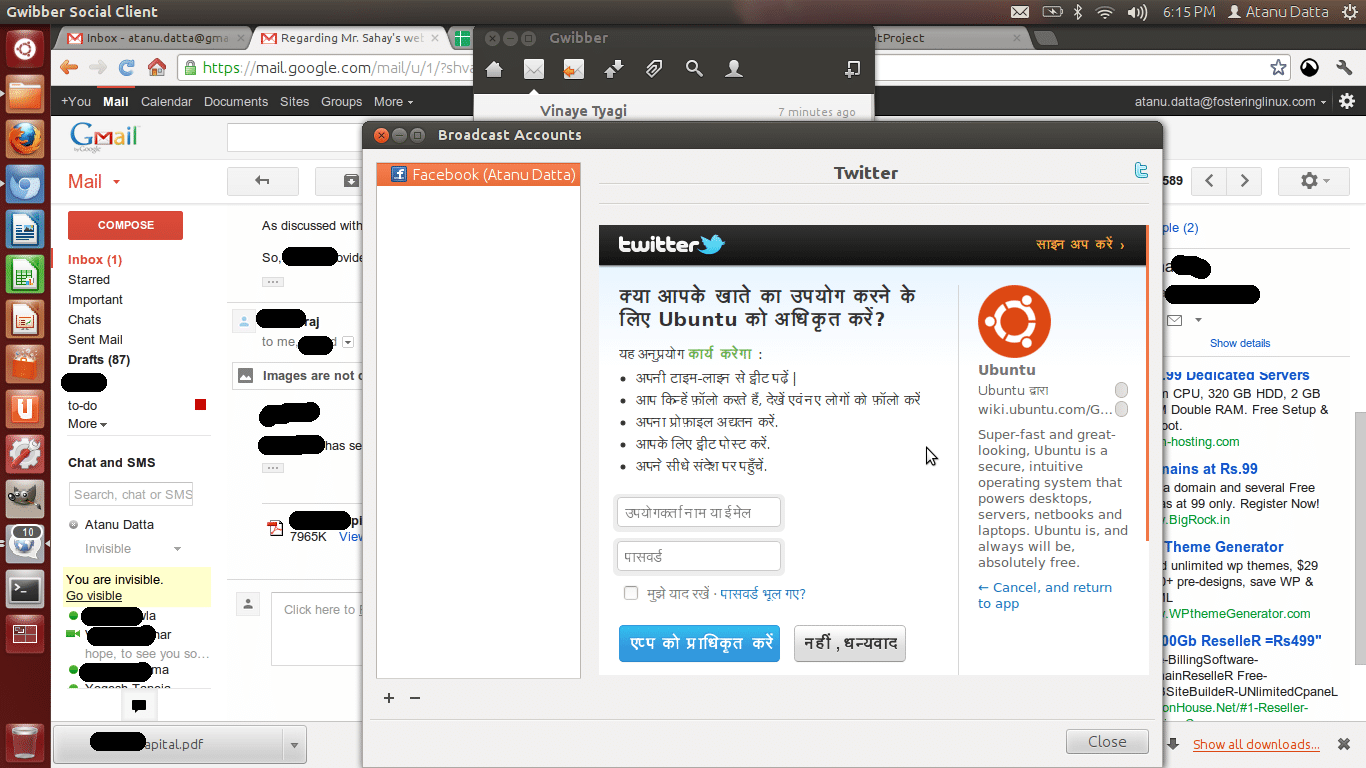The width and height of the screenshot is (1366, 768).
Task: Open Ubuntu Software Center from the launcher
Action: (x=26, y=365)
